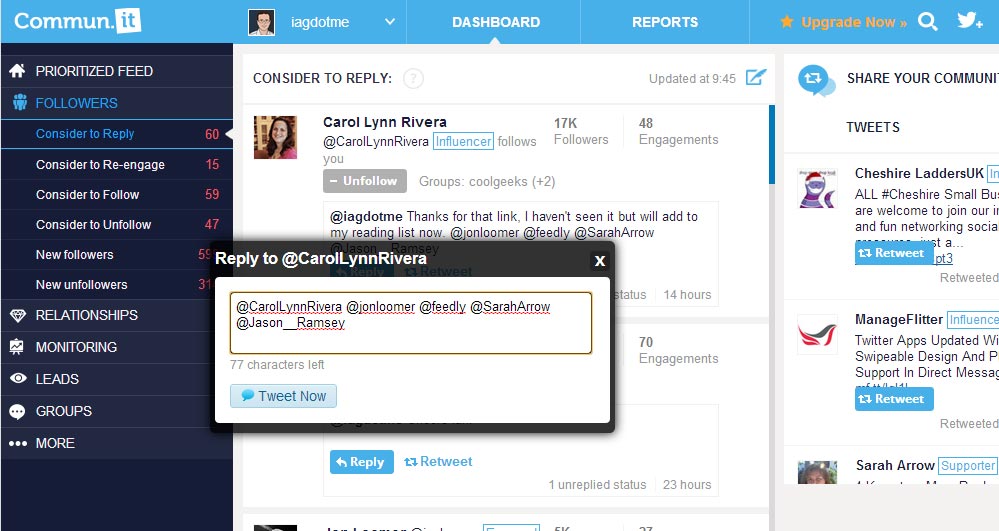The width and height of the screenshot is (999, 531).
Task: Open search with the magnifier icon
Action: coord(928,22)
